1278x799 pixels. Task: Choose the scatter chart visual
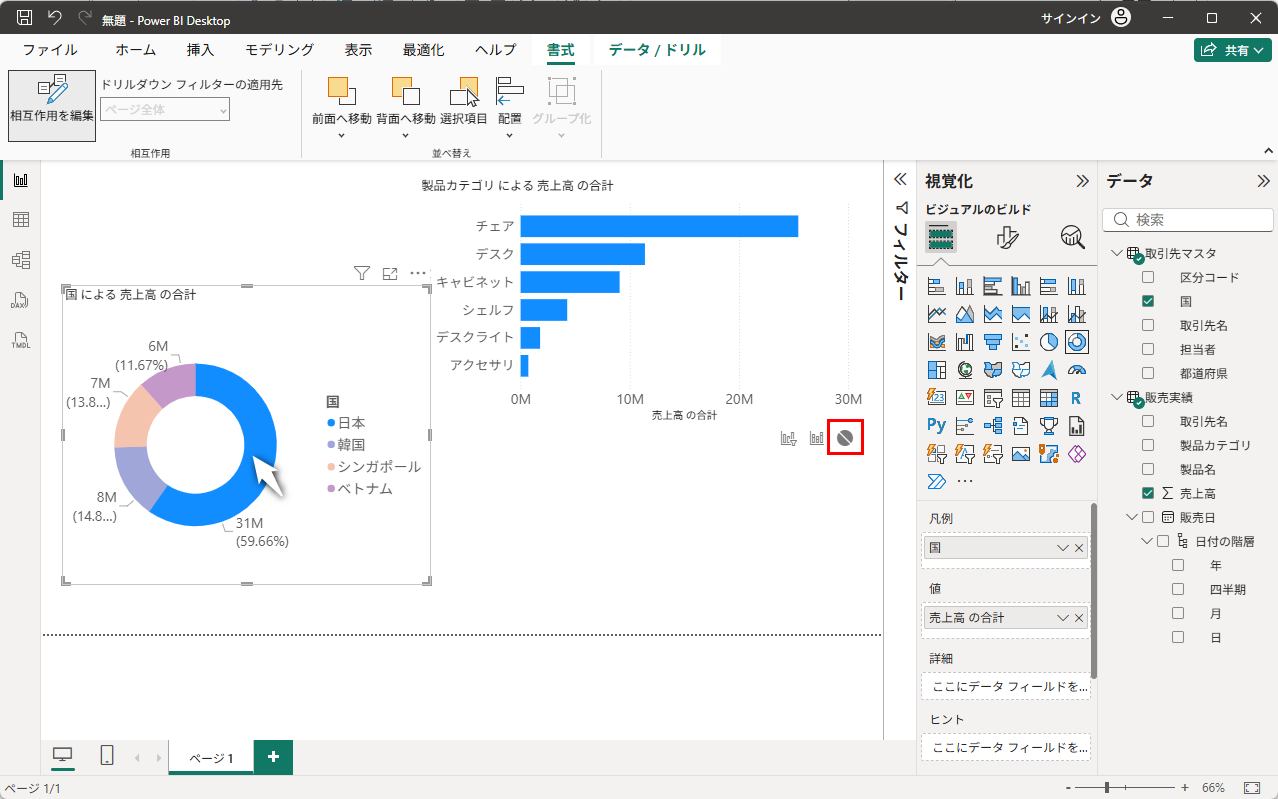[x=1021, y=342]
